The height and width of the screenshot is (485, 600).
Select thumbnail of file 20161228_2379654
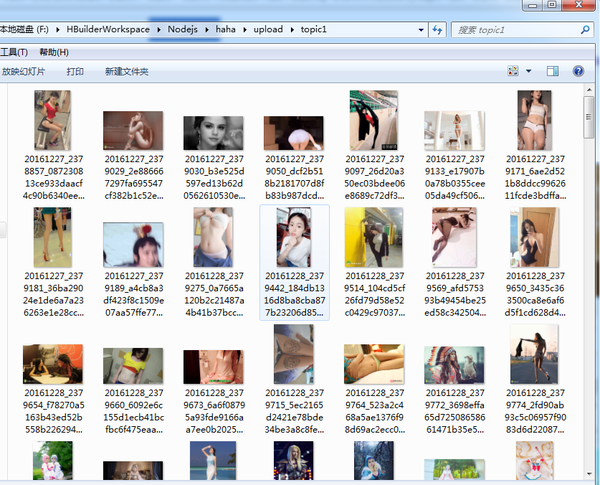point(53,364)
